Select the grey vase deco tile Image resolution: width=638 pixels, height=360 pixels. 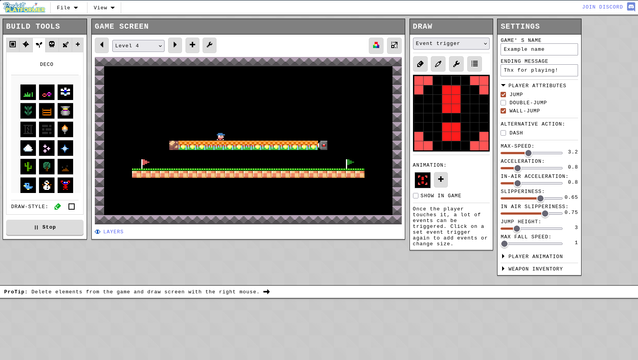pos(65,111)
